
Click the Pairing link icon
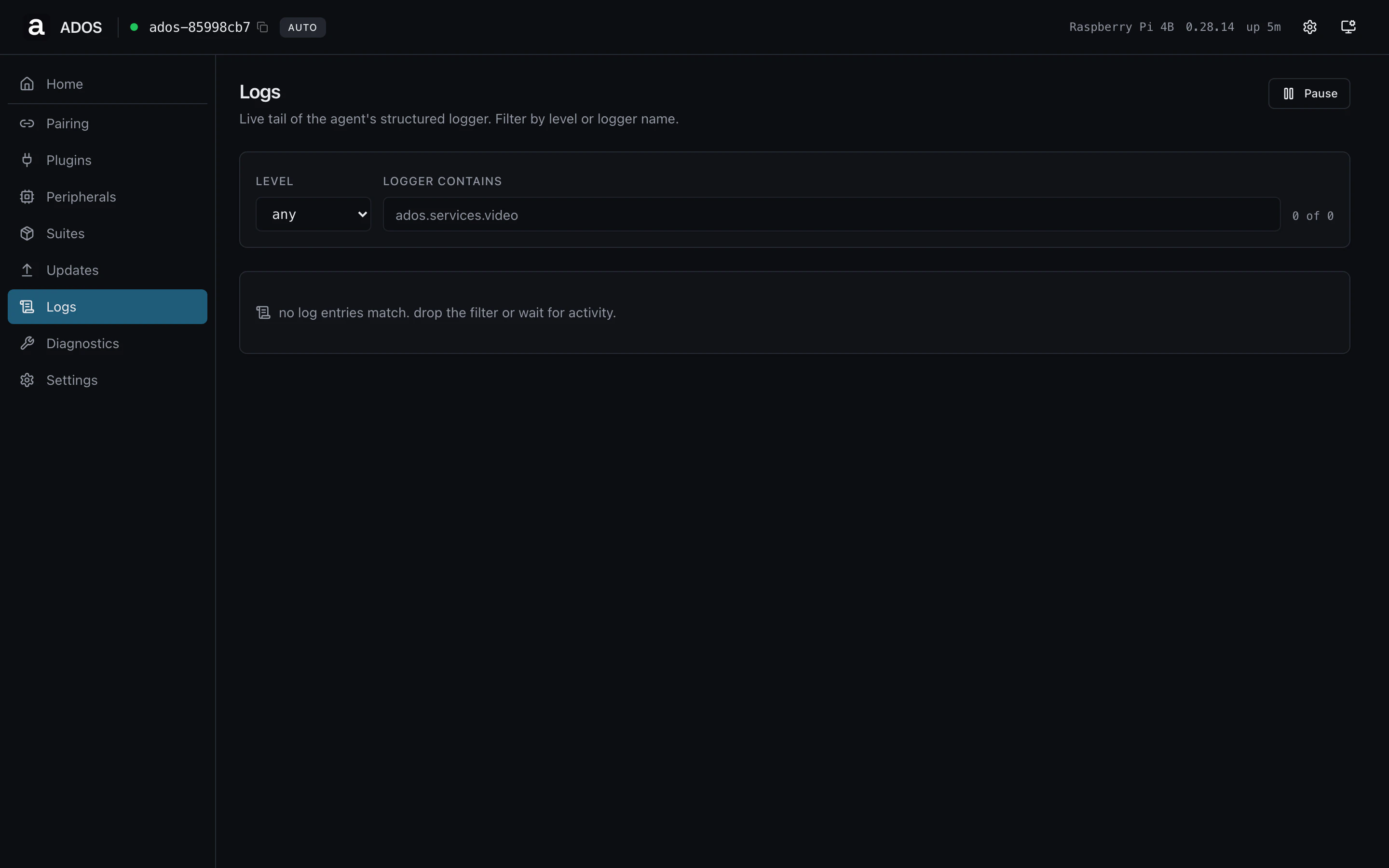pyautogui.click(x=27, y=123)
